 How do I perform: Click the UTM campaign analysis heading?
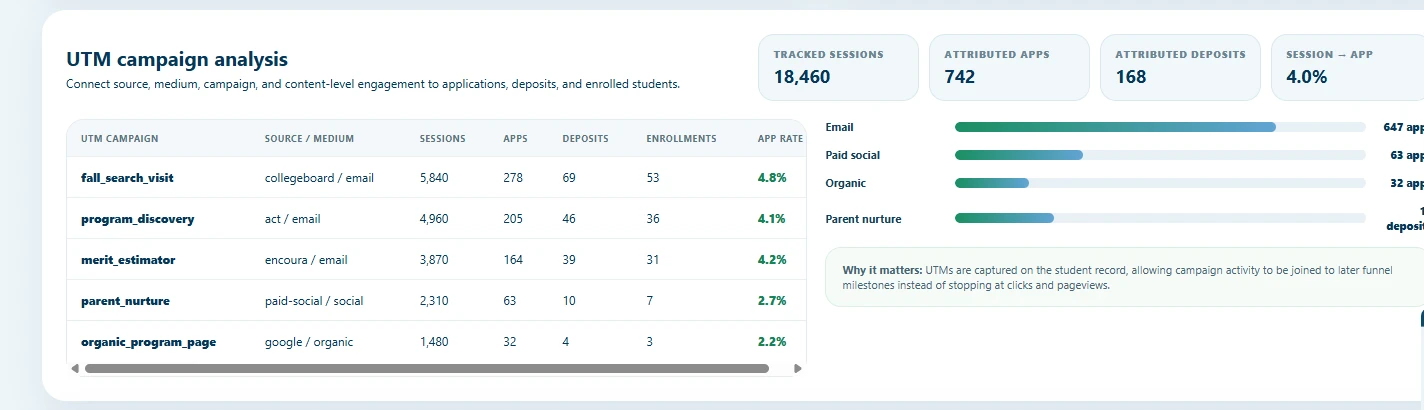point(177,60)
